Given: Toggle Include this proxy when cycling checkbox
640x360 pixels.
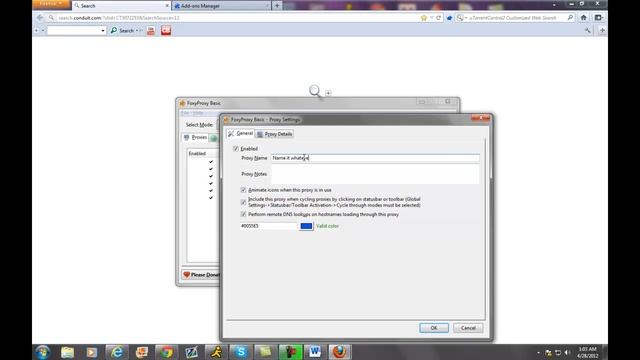Looking at the screenshot, I should tap(244, 202).
